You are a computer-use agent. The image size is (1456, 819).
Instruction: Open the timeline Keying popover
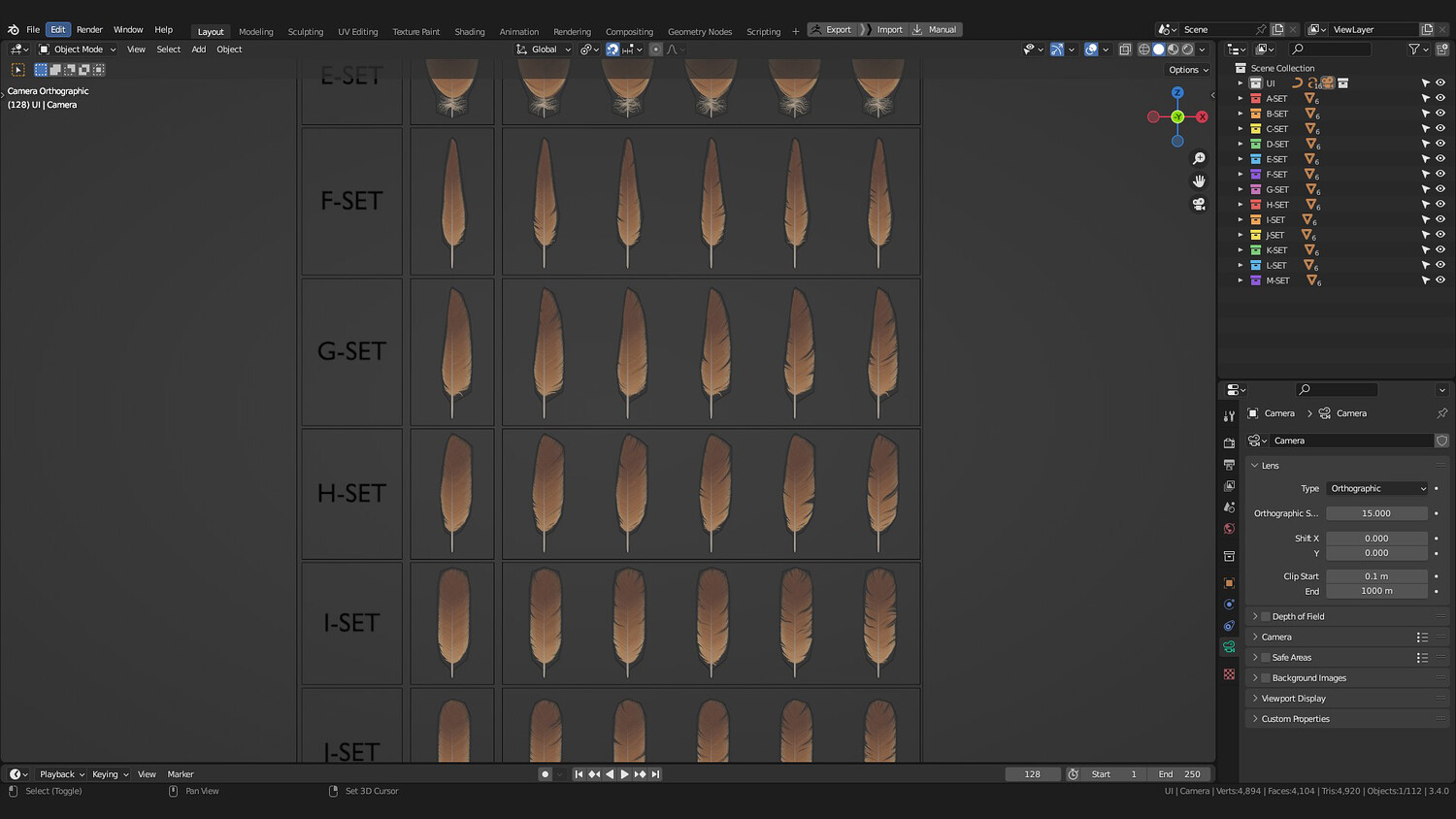(x=110, y=774)
